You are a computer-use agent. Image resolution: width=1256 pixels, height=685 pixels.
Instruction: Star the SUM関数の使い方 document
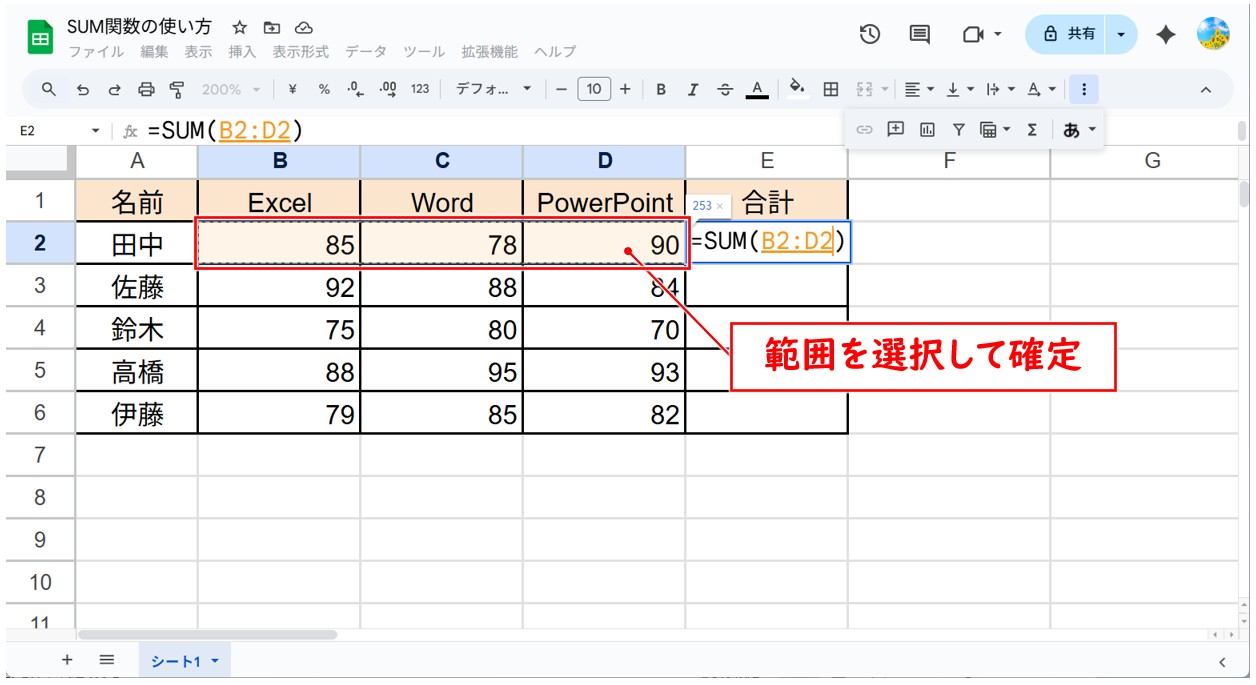pyautogui.click(x=240, y=27)
